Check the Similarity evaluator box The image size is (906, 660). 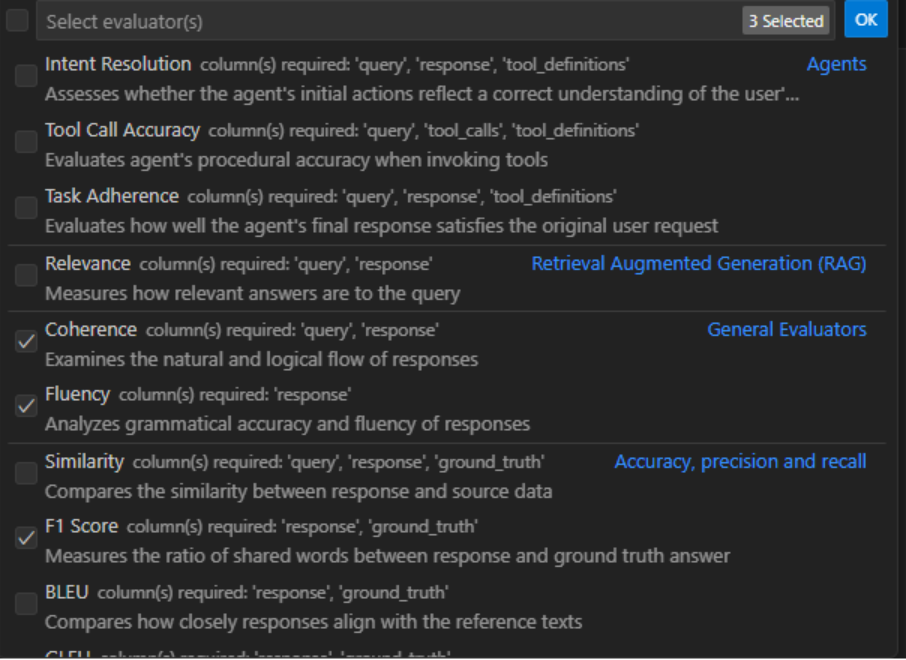pos(26,473)
